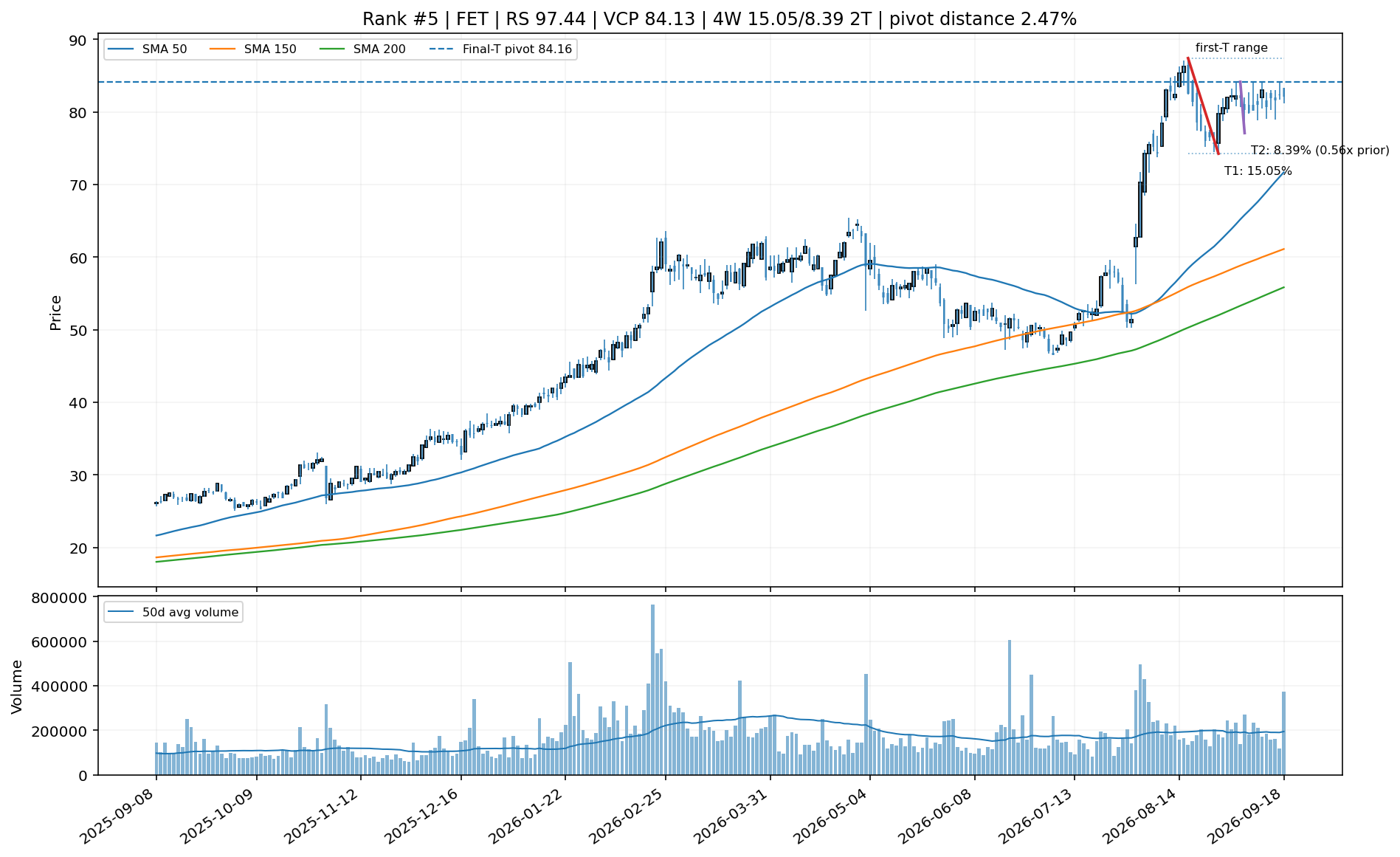This screenshot has height=857, width=1400.
Task: Click the volume axis tick labeled 400000
Action: 60,686
